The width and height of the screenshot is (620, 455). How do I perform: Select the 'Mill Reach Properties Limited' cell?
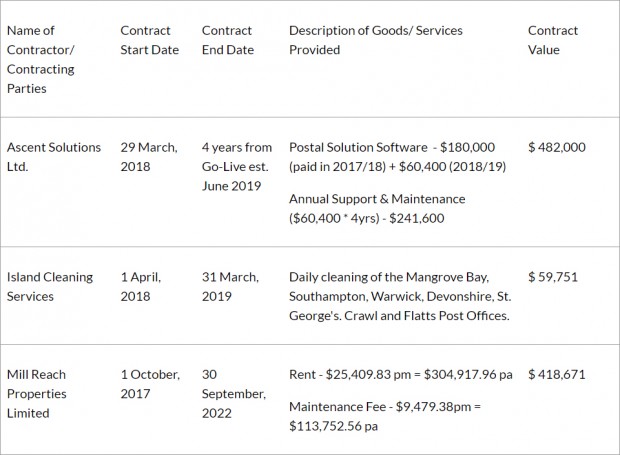pos(37,394)
